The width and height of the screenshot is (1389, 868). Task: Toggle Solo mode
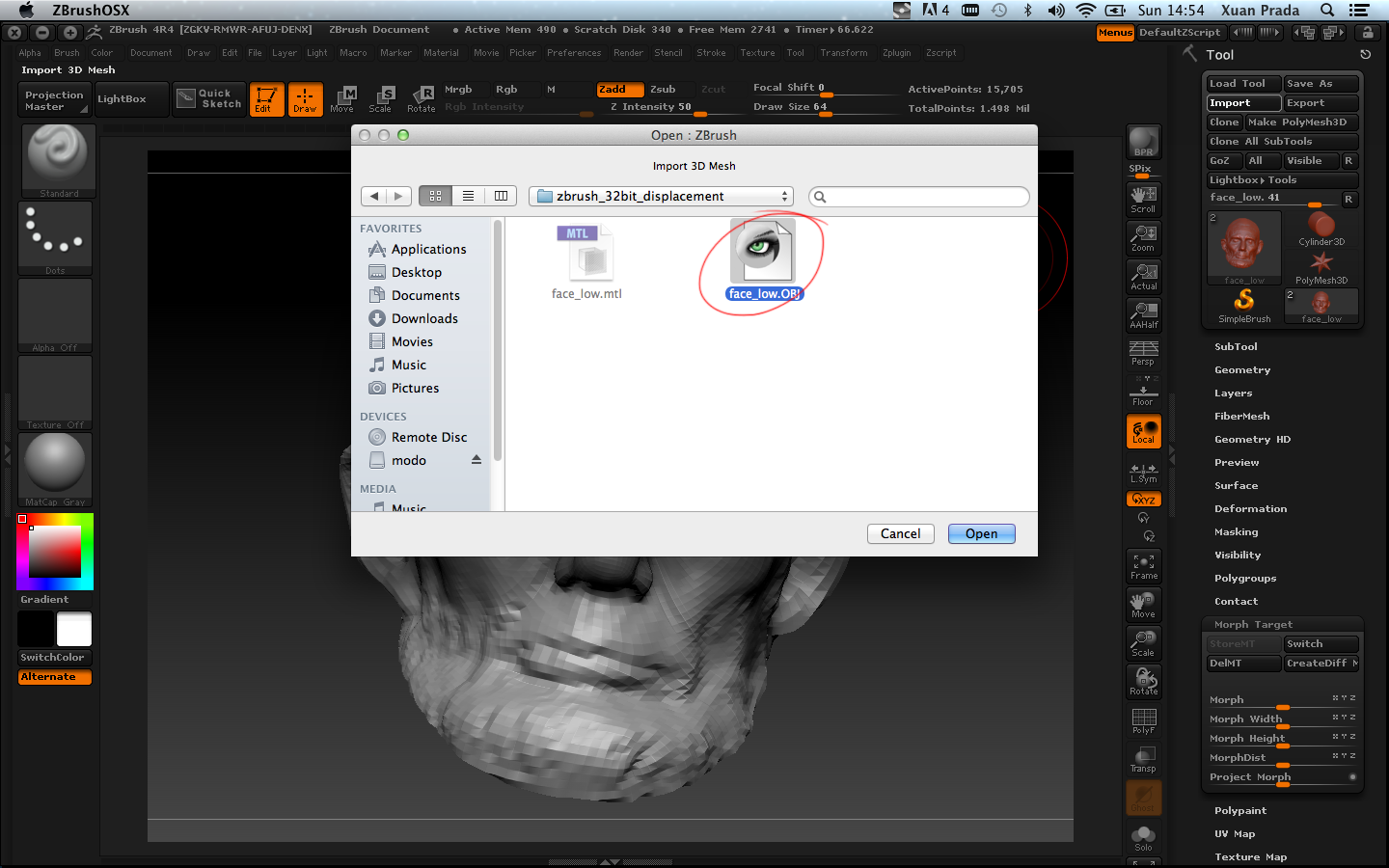pyautogui.click(x=1144, y=837)
